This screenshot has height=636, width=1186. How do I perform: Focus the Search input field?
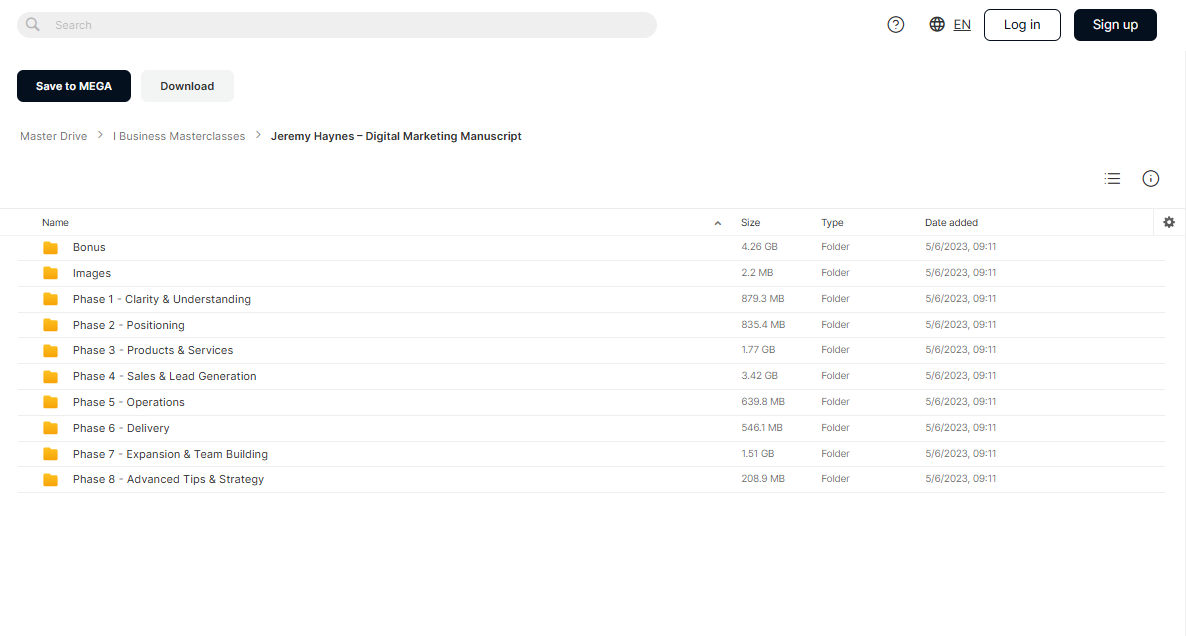click(x=337, y=25)
